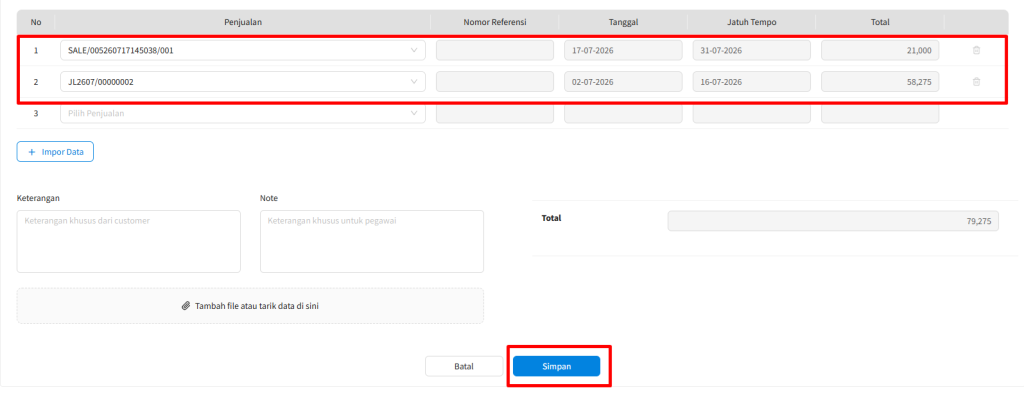Click the Penjualan column header
Image resolution: width=1024 pixels, height=395 pixels.
click(x=243, y=22)
